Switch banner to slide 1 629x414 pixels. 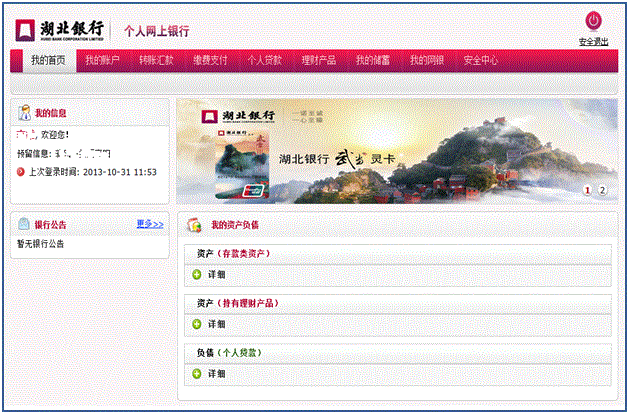[x=587, y=190]
